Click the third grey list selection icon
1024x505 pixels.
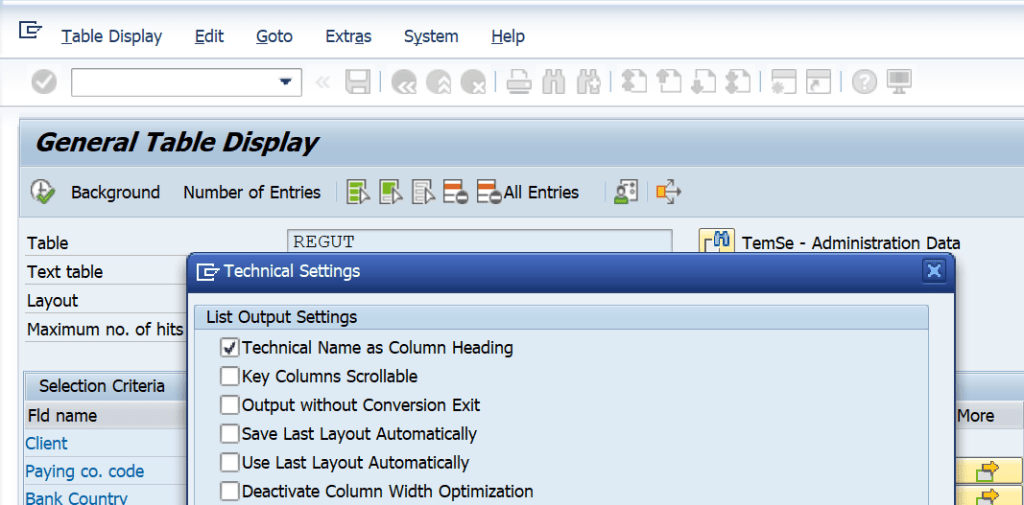(423, 192)
